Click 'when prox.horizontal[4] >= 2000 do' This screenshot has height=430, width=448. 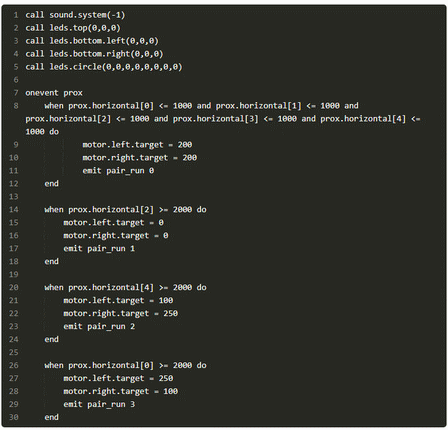tap(125, 288)
